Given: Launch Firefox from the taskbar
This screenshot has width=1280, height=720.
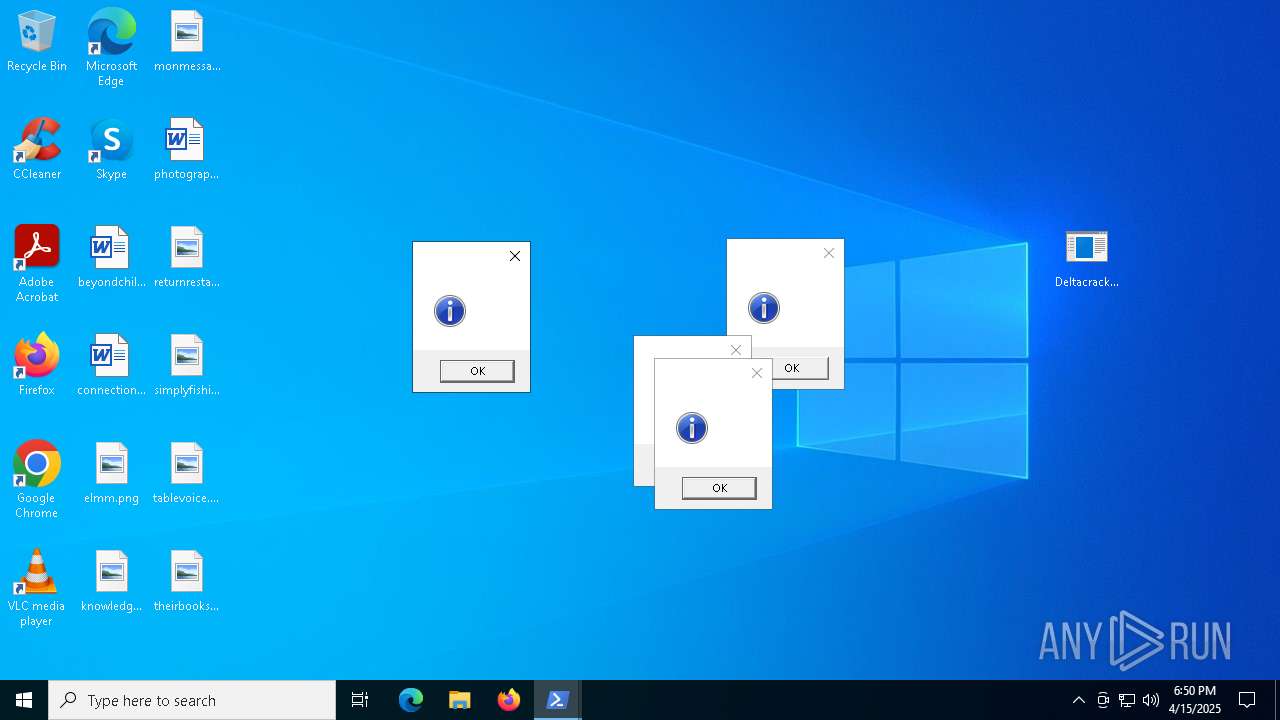Looking at the screenshot, I should (x=509, y=700).
